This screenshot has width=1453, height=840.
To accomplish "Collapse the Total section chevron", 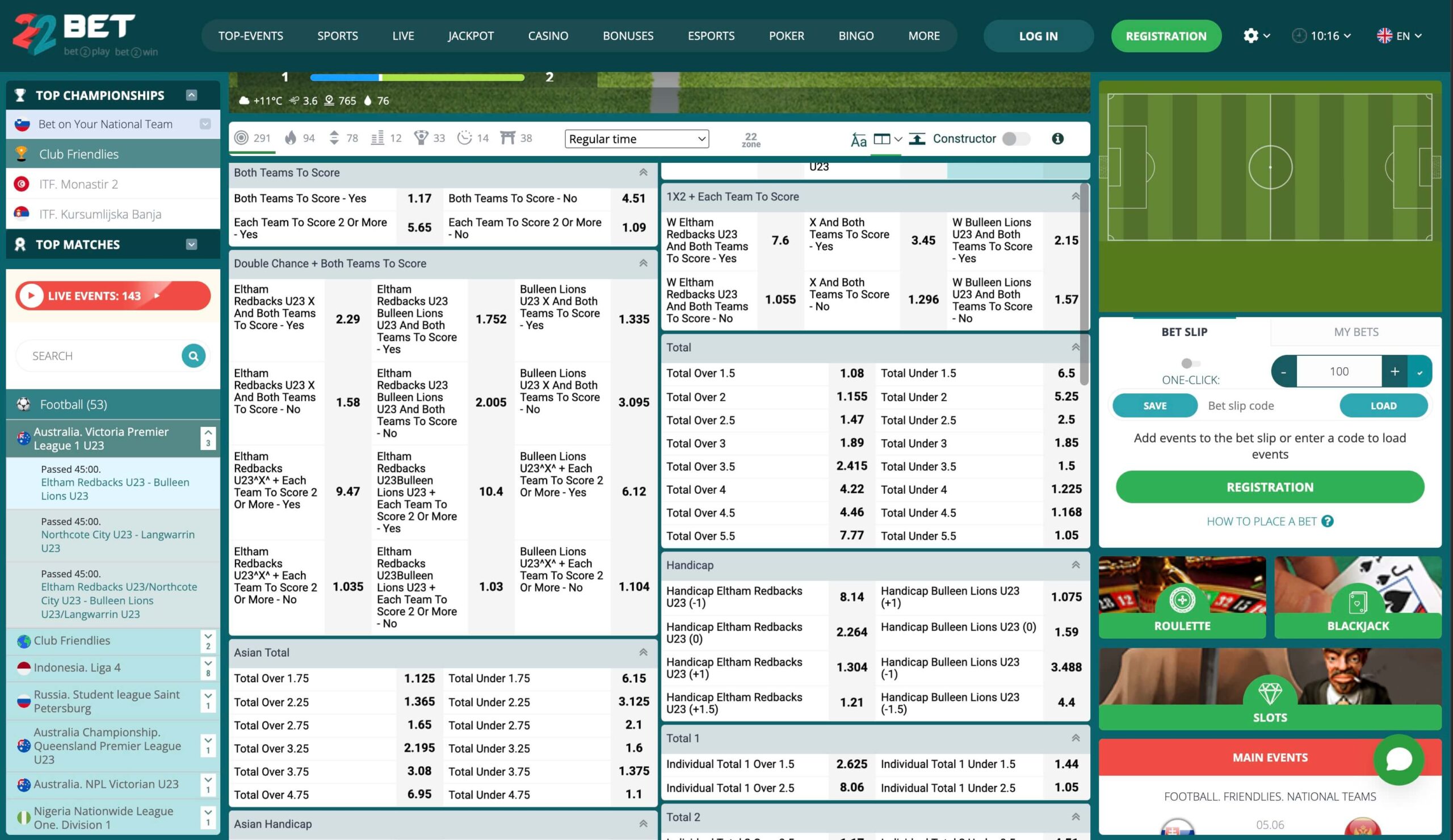I will coord(1076,347).
